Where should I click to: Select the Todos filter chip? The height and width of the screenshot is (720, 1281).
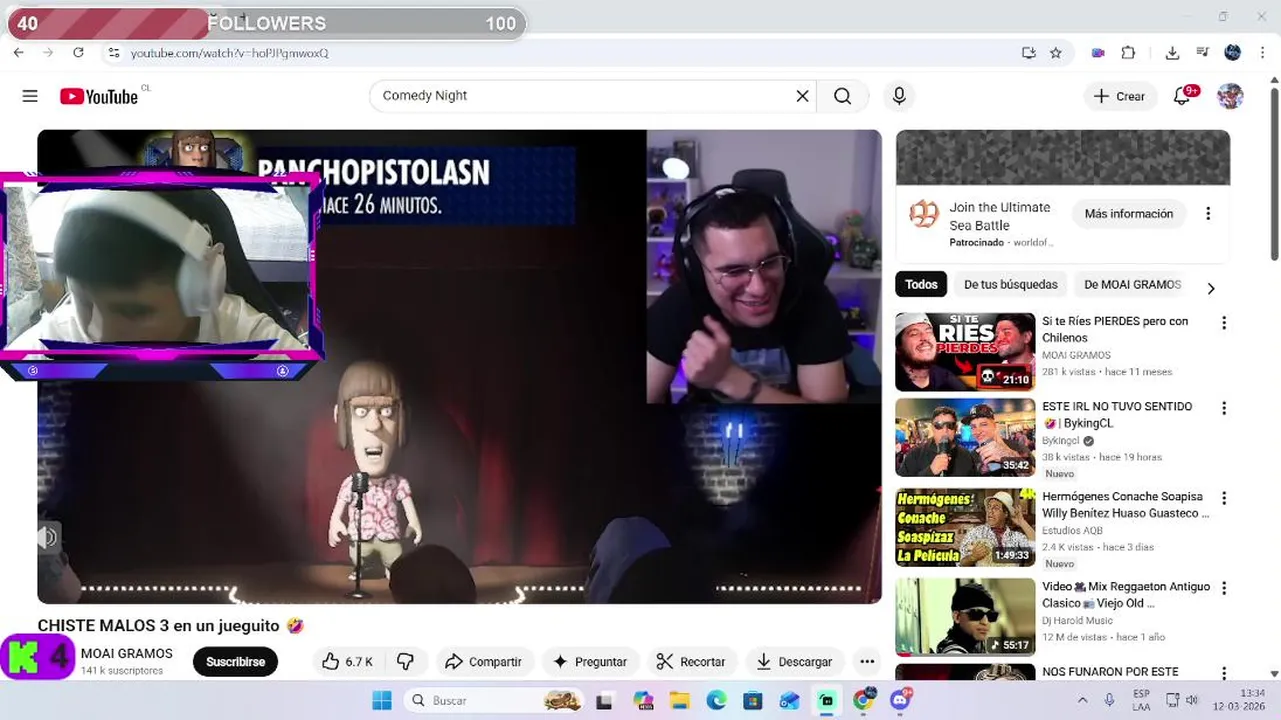point(921,285)
